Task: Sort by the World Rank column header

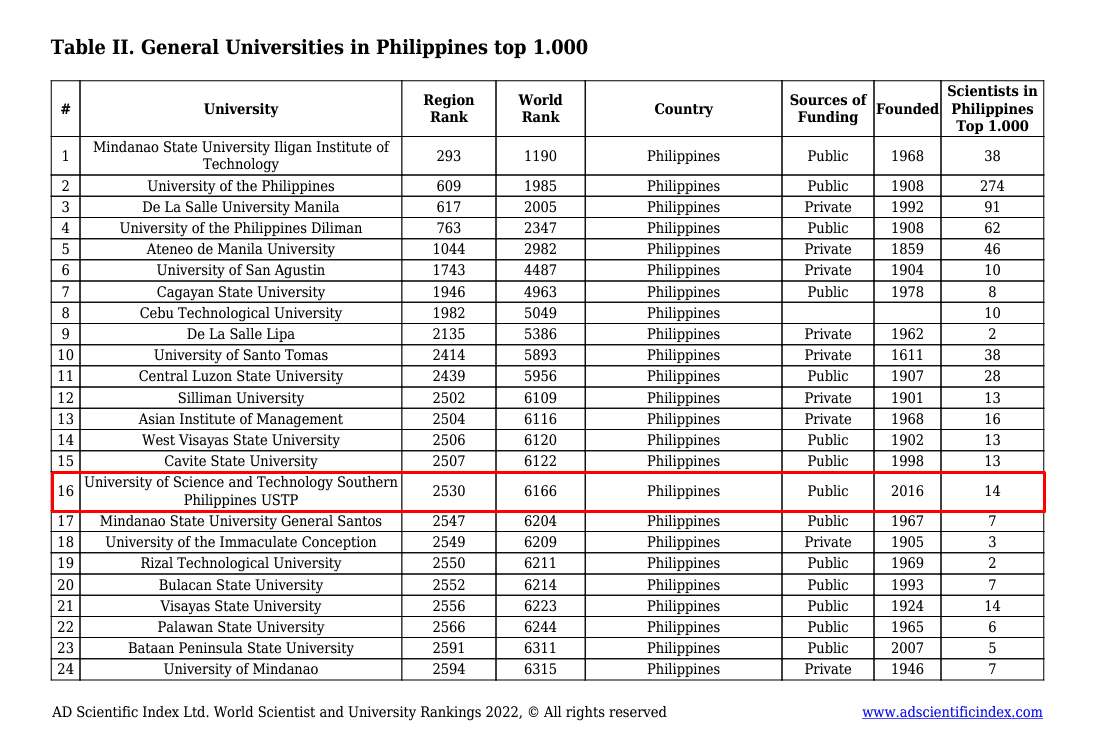Action: (540, 108)
